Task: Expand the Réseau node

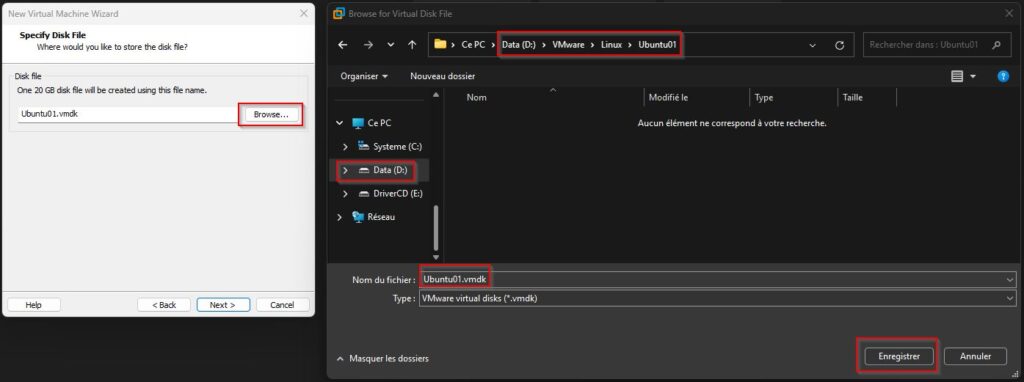Action: click(x=340, y=217)
